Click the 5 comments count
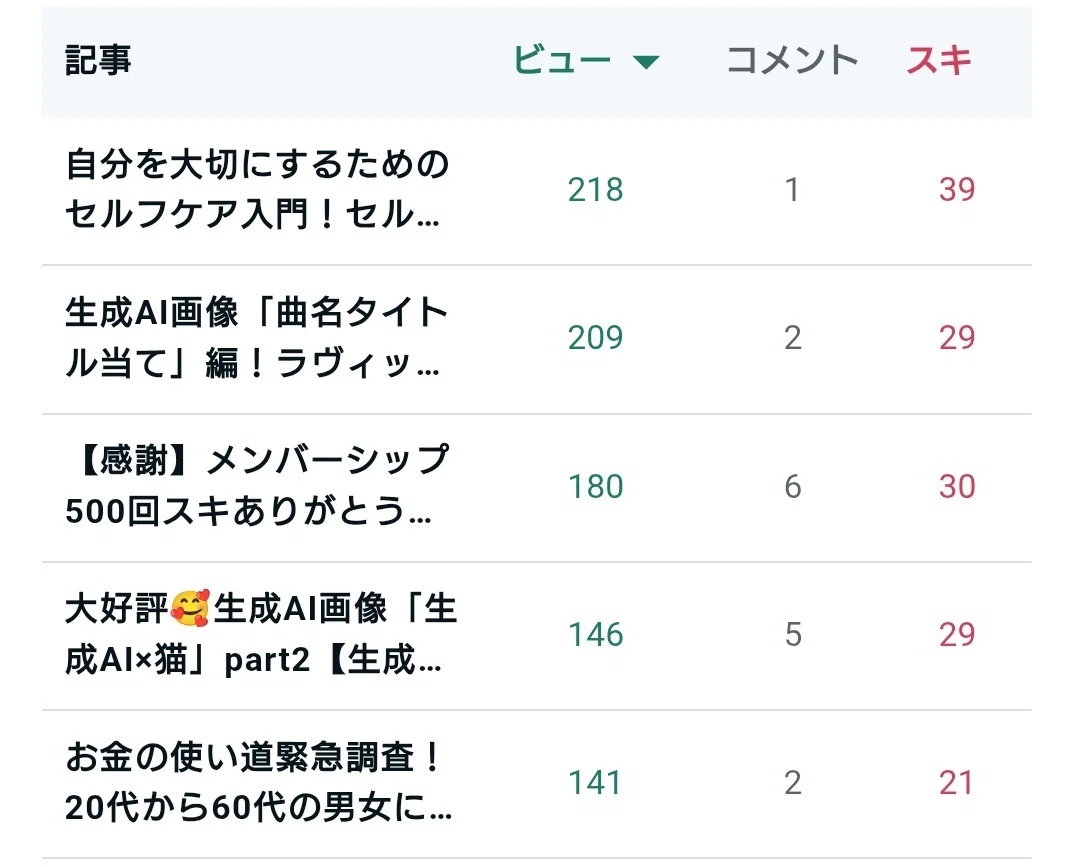Screen dimensions: 1077x867 [793, 635]
